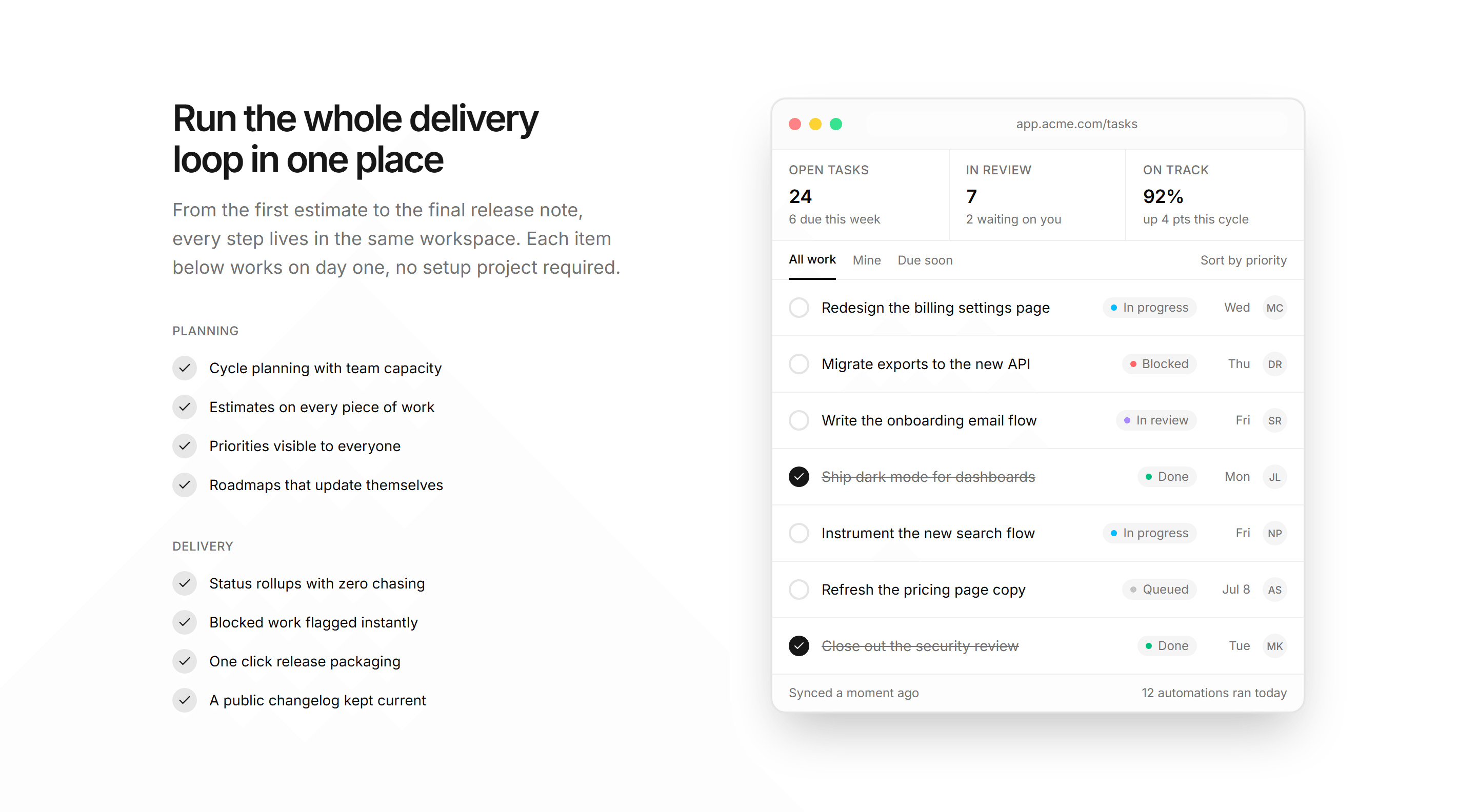This screenshot has height=812, width=1477.
Task: Click Thu due date on Migrate exports row
Action: [1239, 364]
